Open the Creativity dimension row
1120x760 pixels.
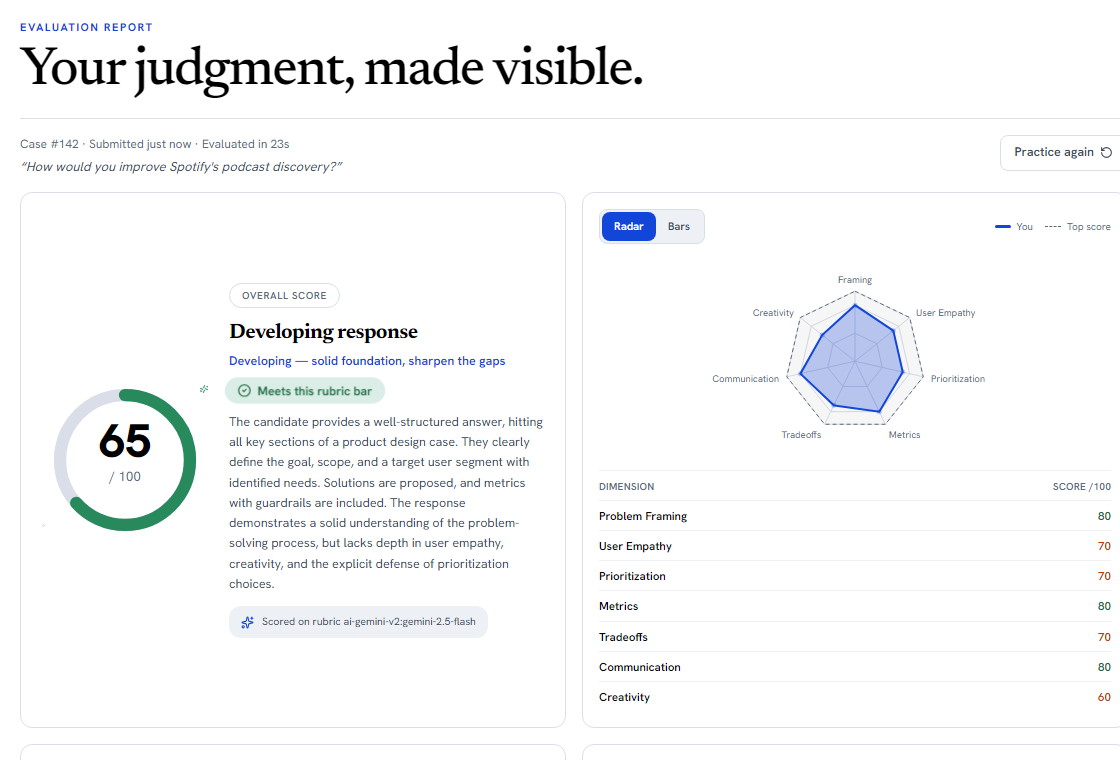(854, 697)
